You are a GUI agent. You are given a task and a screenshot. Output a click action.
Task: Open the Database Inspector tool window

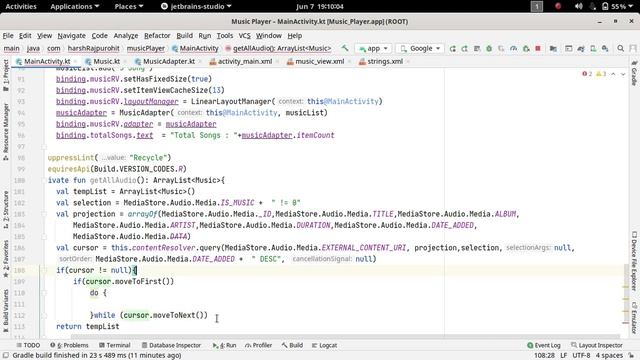(171, 345)
